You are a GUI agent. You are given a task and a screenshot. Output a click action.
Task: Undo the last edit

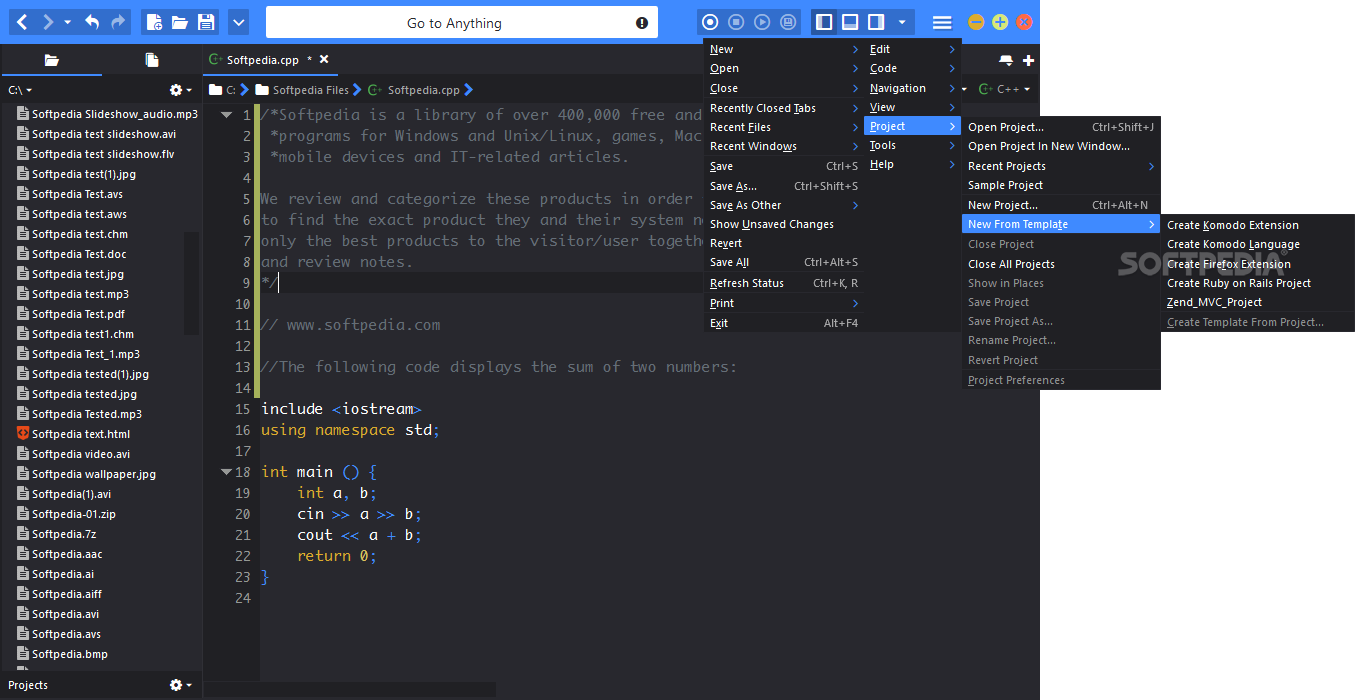92,22
